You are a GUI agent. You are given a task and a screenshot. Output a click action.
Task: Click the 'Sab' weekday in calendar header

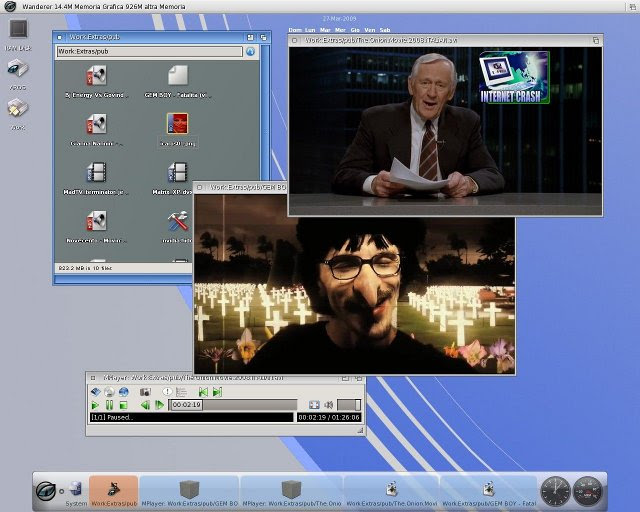[384, 30]
